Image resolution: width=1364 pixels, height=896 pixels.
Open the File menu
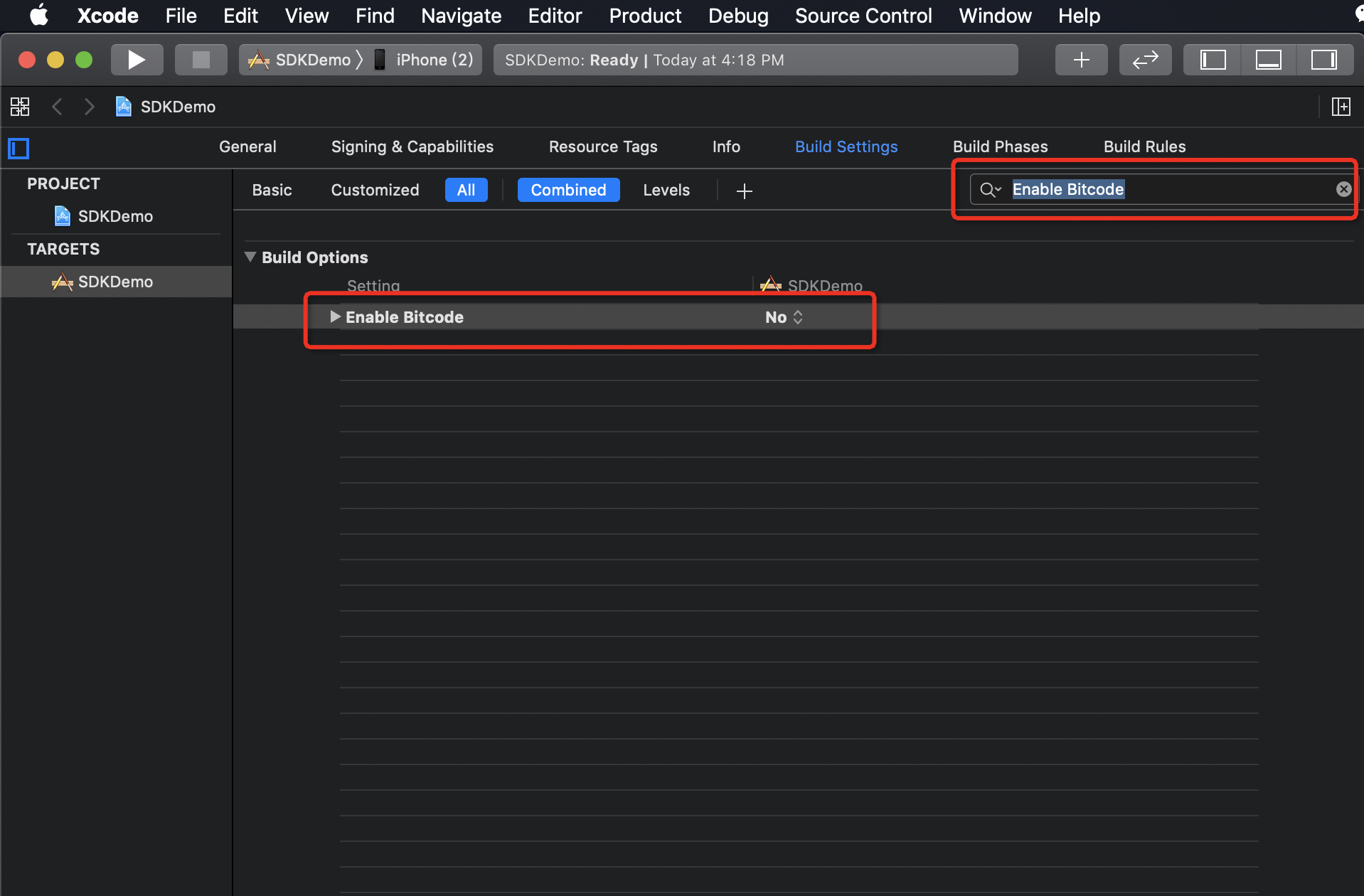pyautogui.click(x=181, y=16)
